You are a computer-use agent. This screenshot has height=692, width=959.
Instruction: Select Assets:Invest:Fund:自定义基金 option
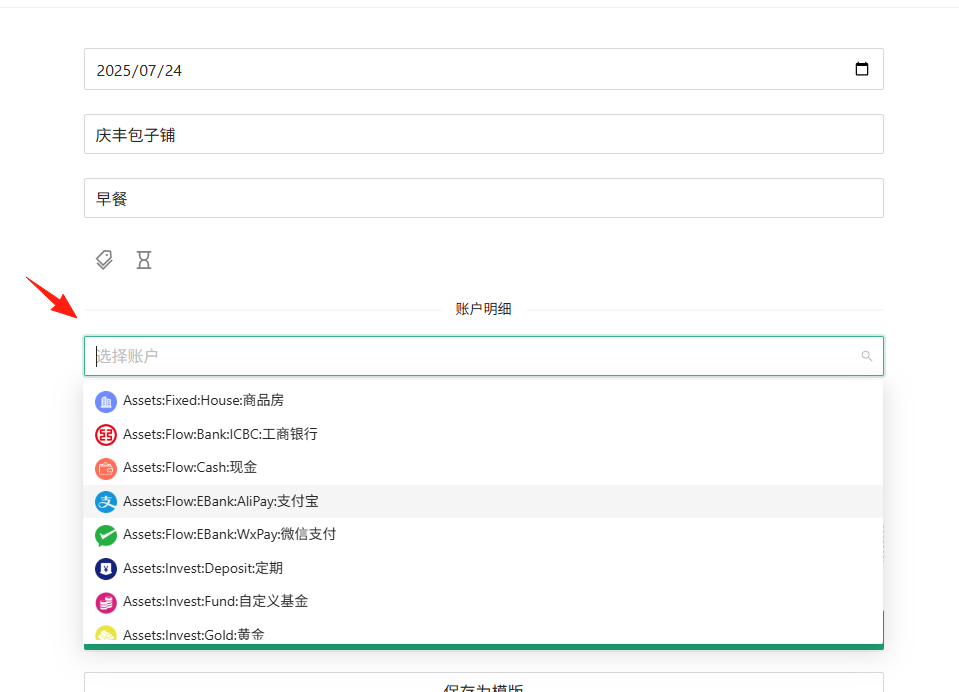pyautogui.click(x=483, y=602)
